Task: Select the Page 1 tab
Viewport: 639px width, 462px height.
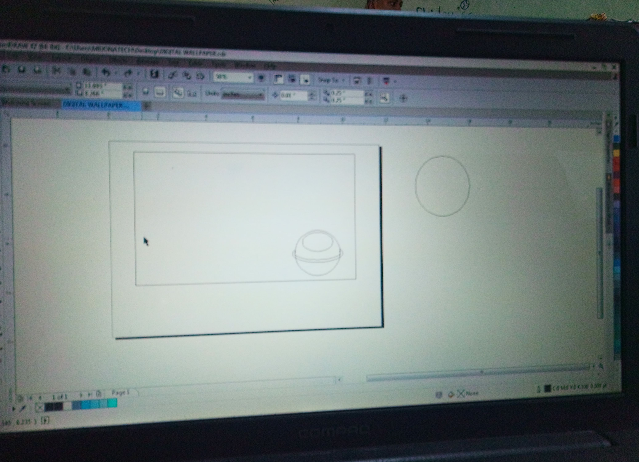Action: click(x=121, y=393)
